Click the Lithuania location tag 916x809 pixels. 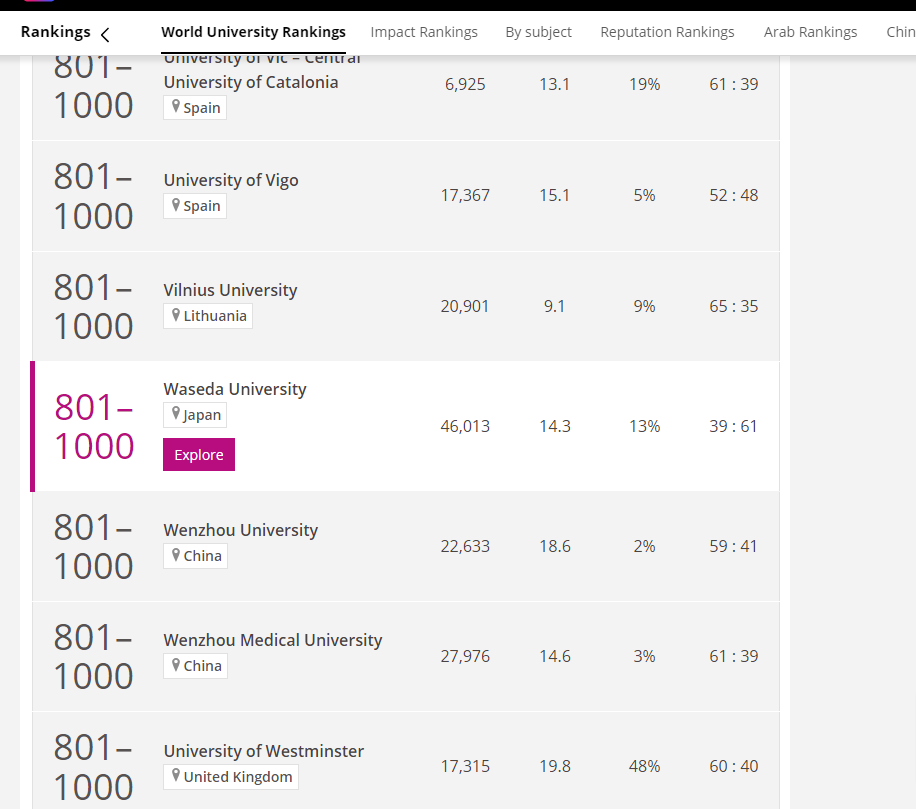coord(208,315)
